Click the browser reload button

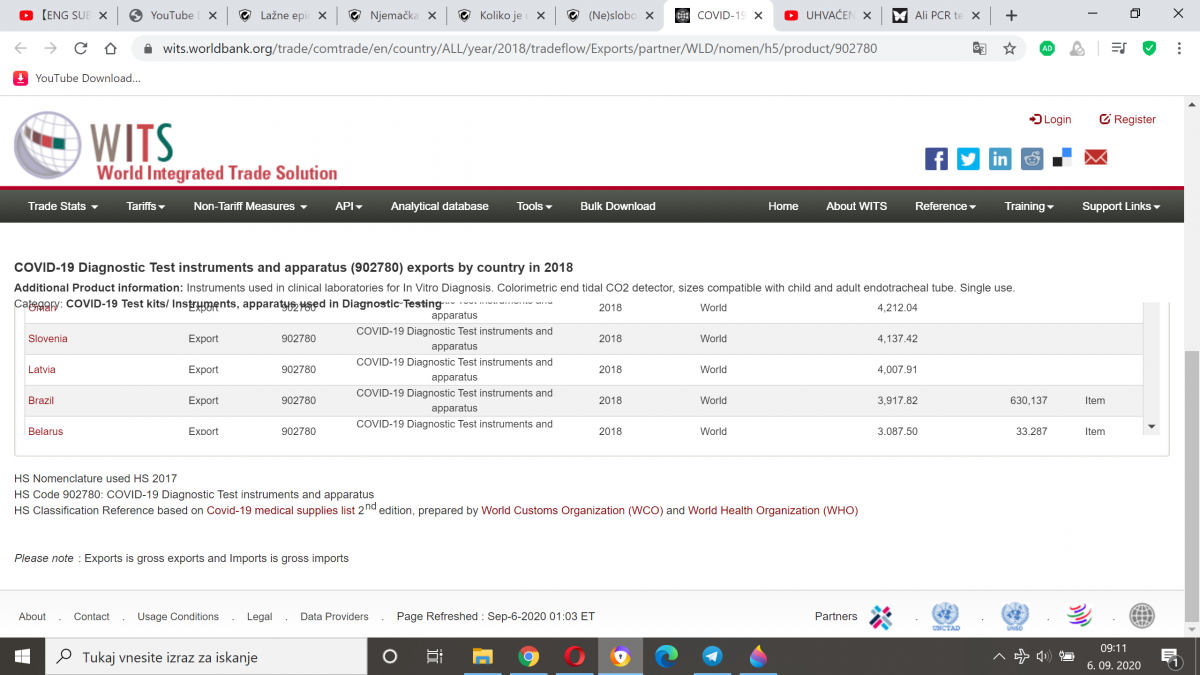click(81, 48)
